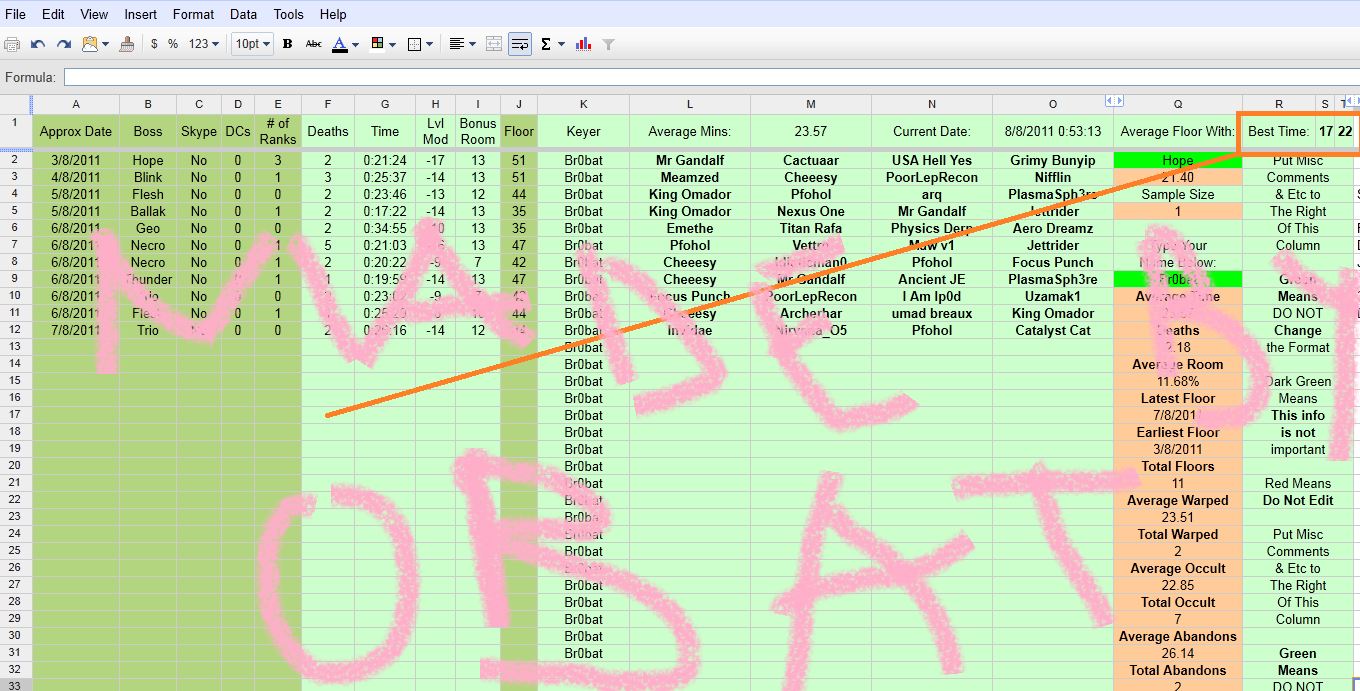The image size is (1360, 691).
Task: Open the Data menu
Action: [243, 14]
